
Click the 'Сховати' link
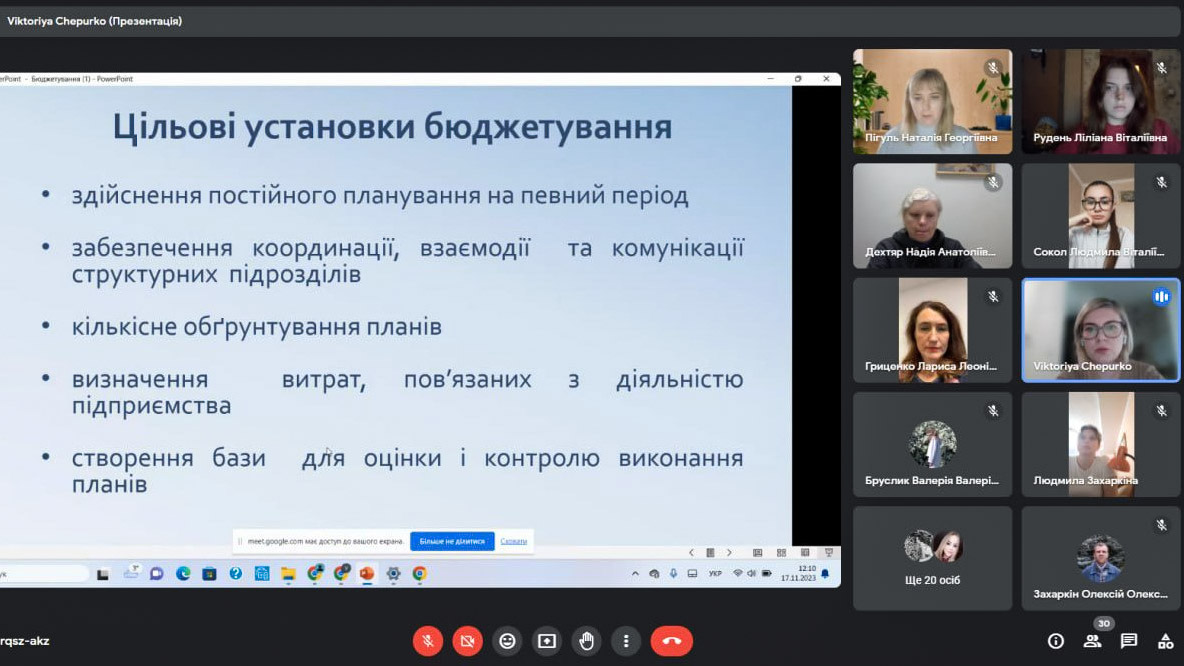coord(513,541)
